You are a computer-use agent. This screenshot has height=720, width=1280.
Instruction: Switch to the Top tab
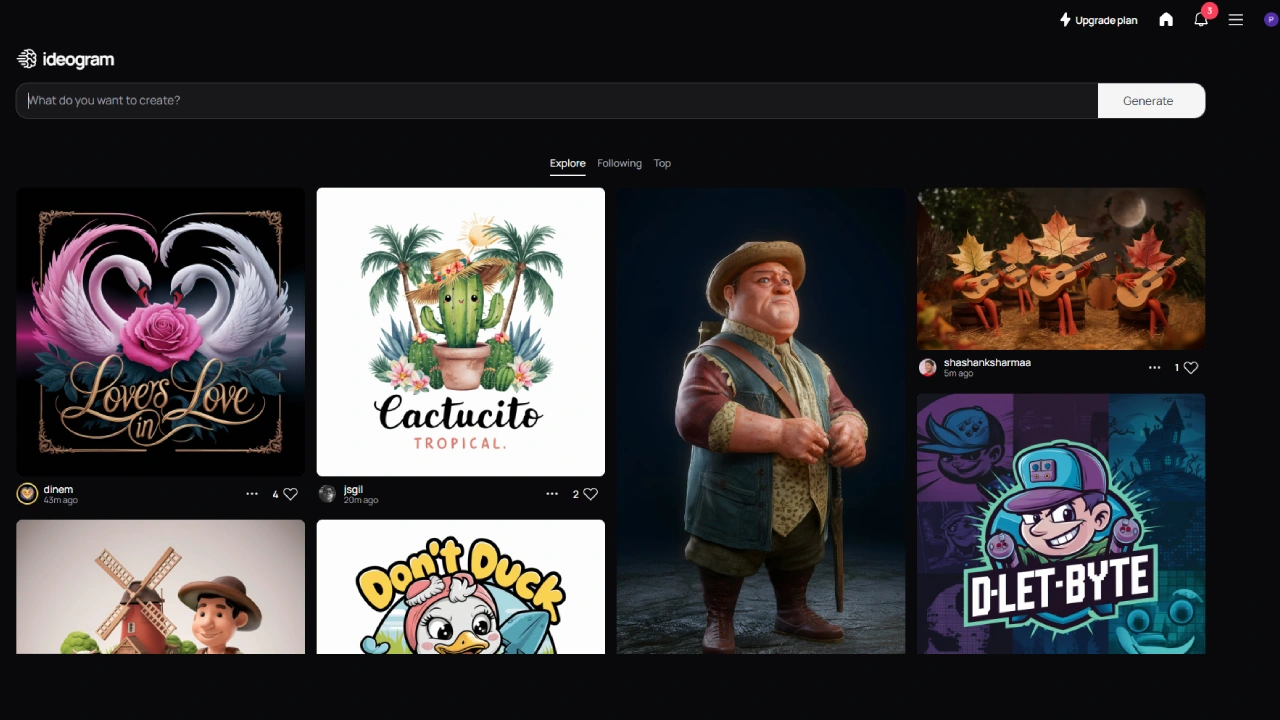click(x=662, y=163)
